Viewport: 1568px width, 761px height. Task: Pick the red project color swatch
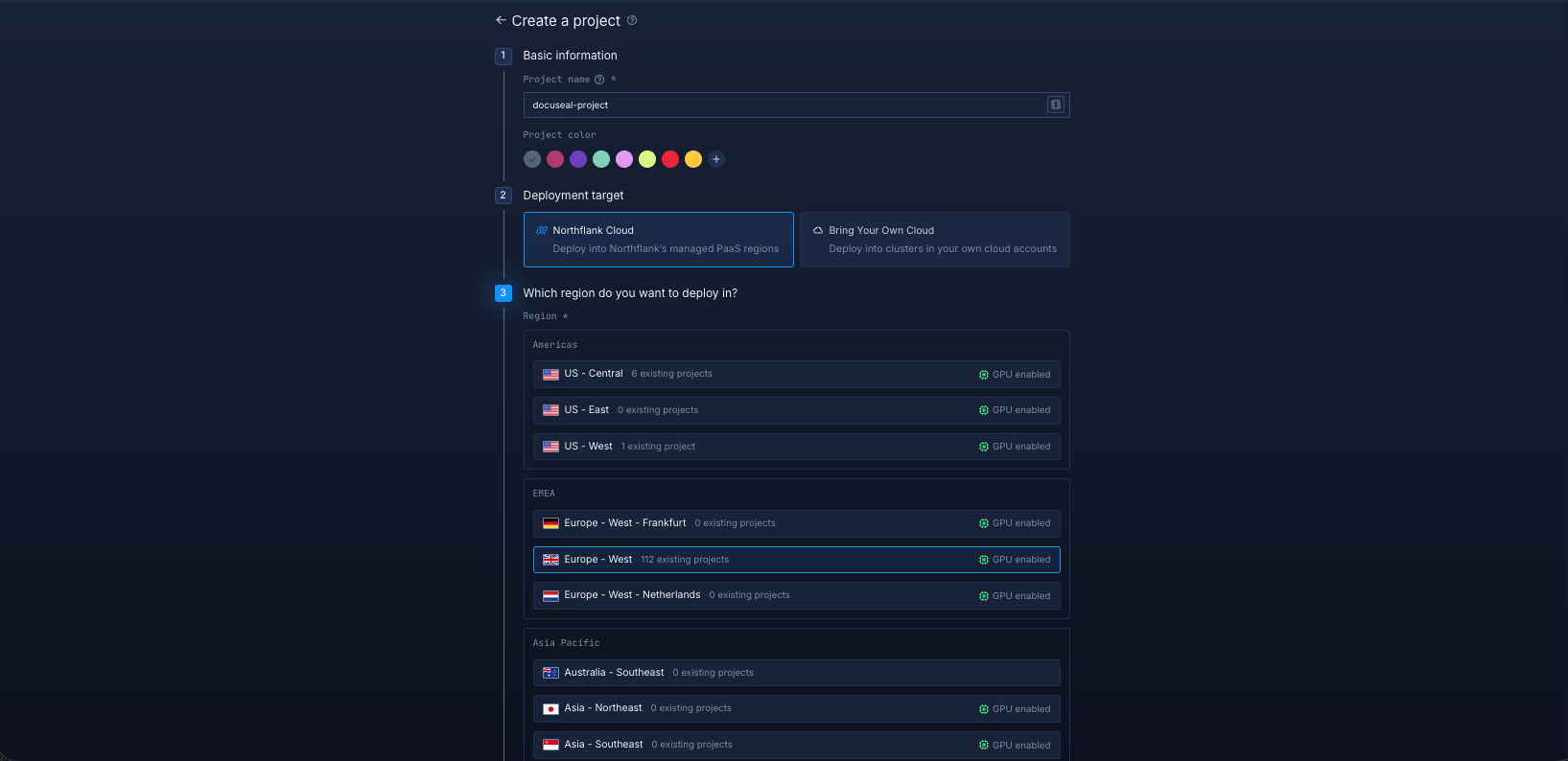pyautogui.click(x=670, y=159)
